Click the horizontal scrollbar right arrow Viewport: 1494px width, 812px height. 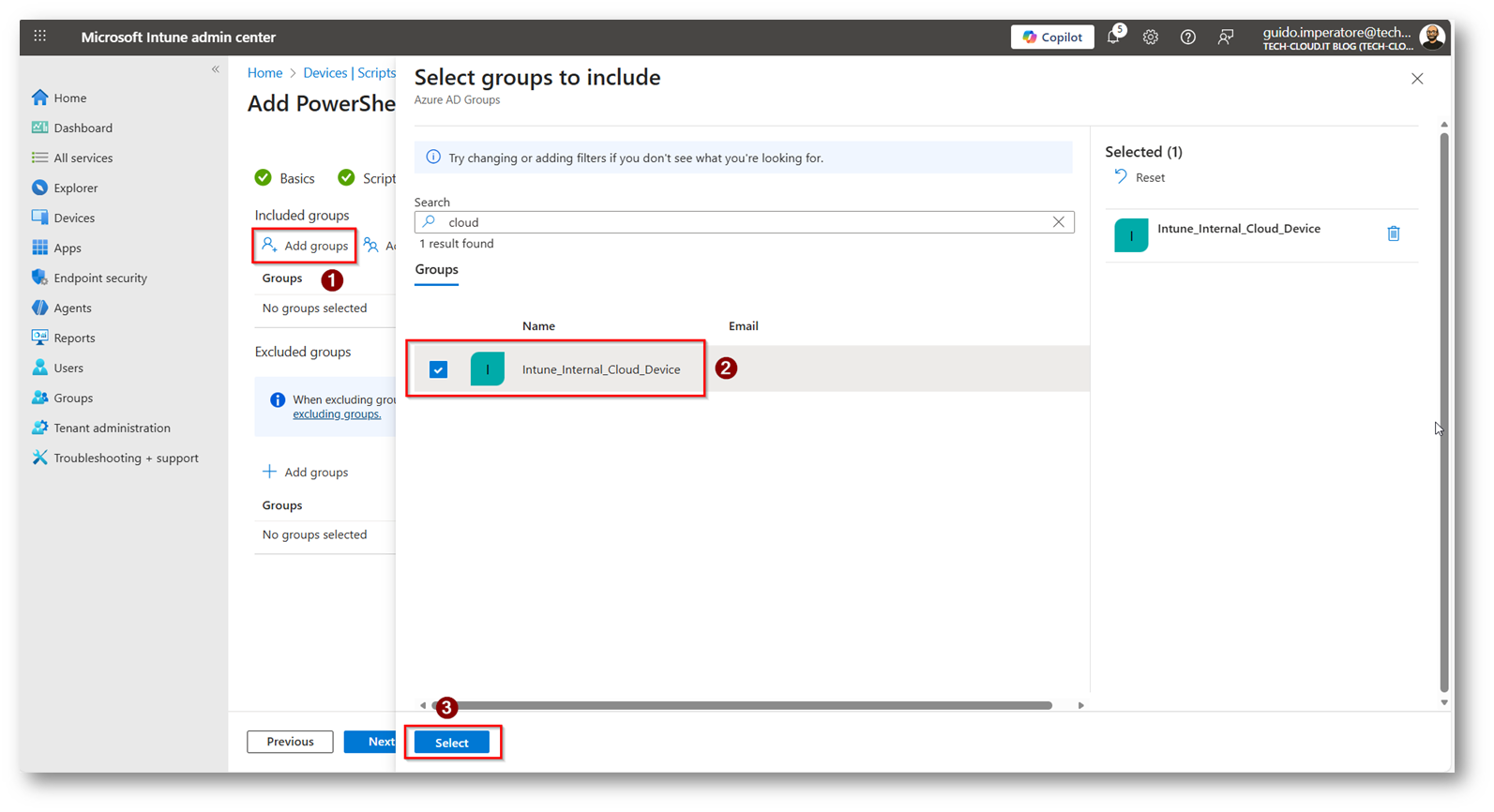coord(1080,705)
